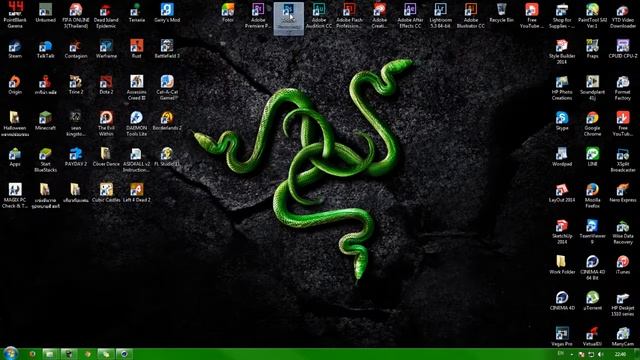
Task: Open the SketchUp 2014 shortcut
Action: 562,231
